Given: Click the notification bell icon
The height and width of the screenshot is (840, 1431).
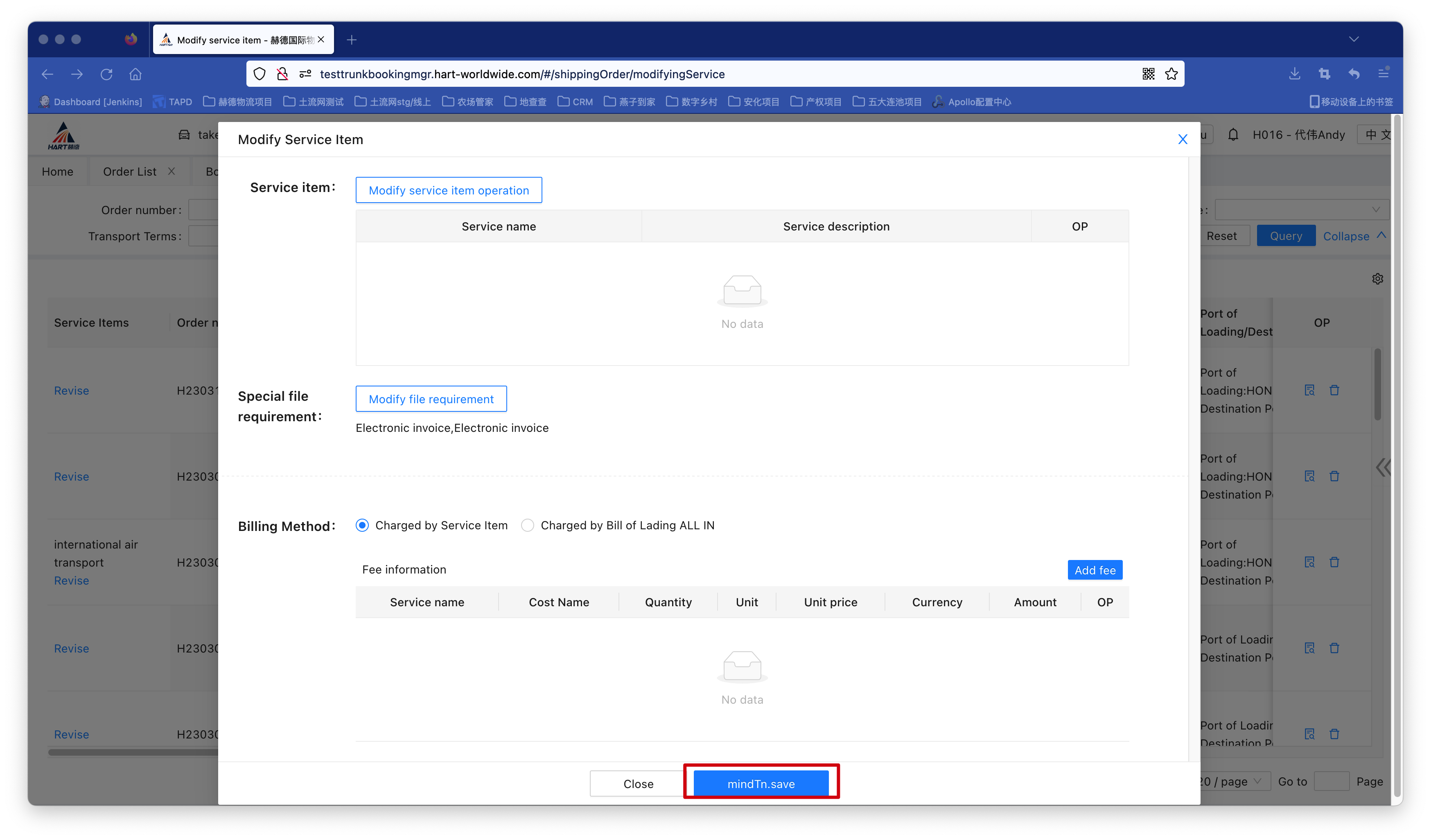Looking at the screenshot, I should coord(1233,135).
